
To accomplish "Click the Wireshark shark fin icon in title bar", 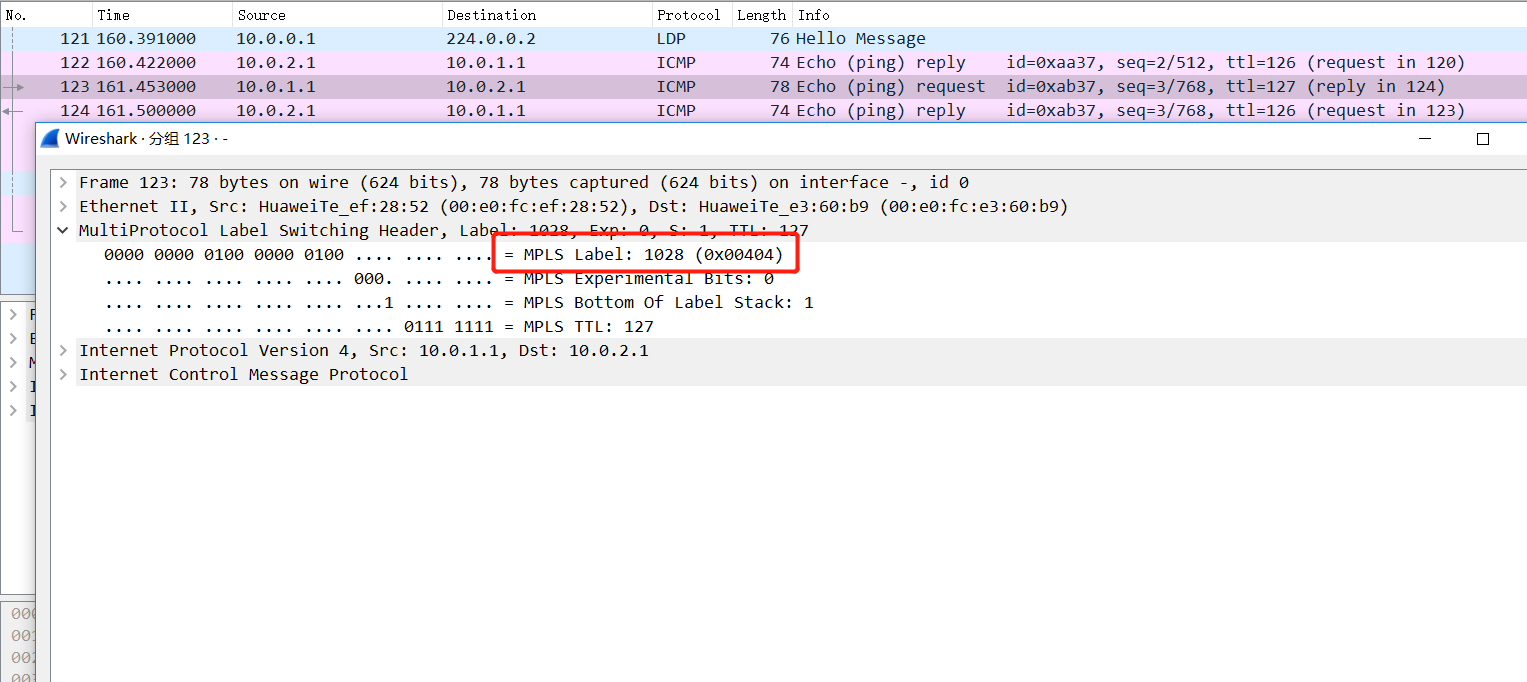I will point(49,138).
